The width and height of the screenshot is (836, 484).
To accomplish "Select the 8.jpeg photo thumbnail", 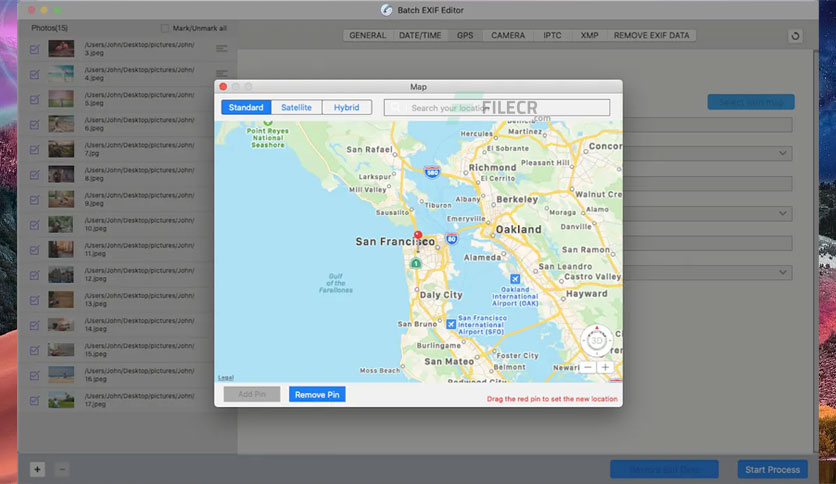I will click(61, 174).
